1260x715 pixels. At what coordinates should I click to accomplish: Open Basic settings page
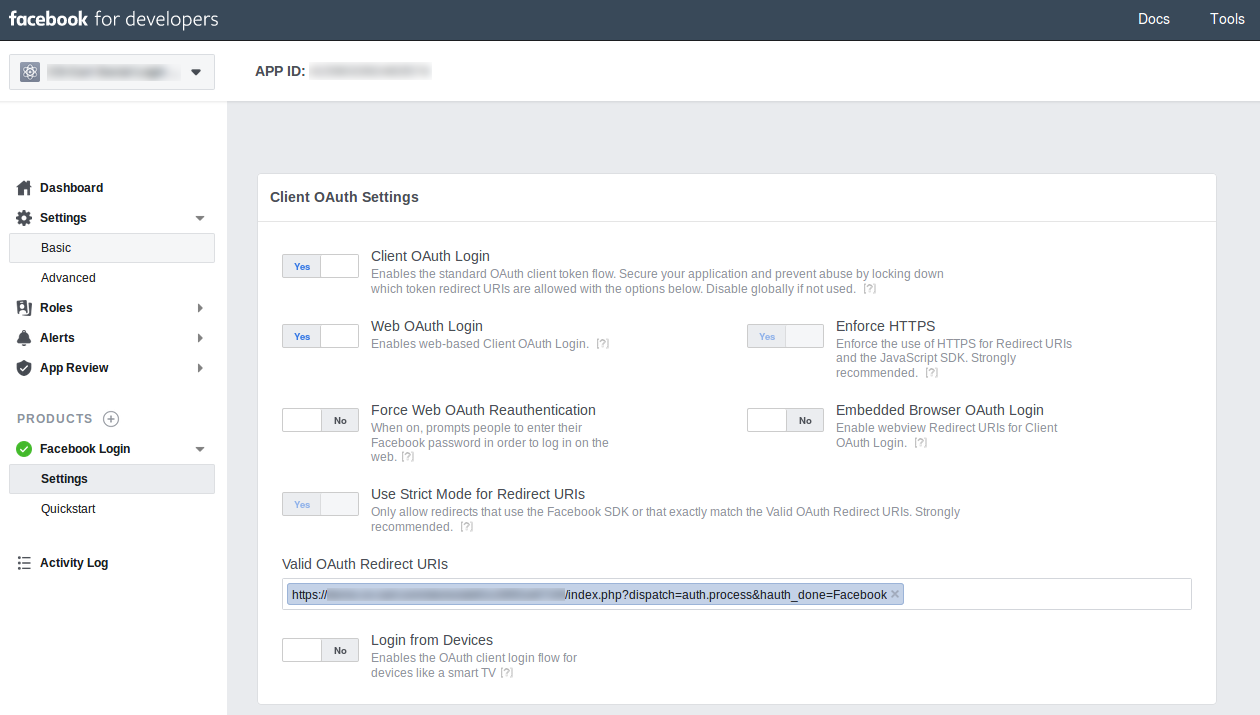point(112,248)
